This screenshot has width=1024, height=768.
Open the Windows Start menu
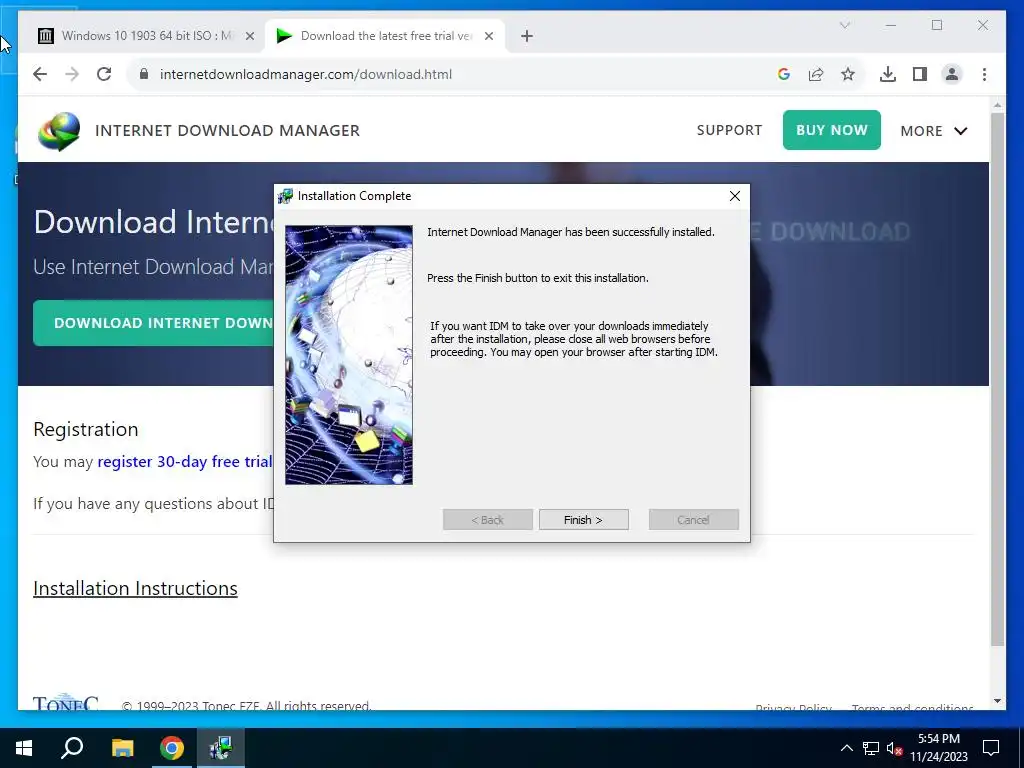24,748
